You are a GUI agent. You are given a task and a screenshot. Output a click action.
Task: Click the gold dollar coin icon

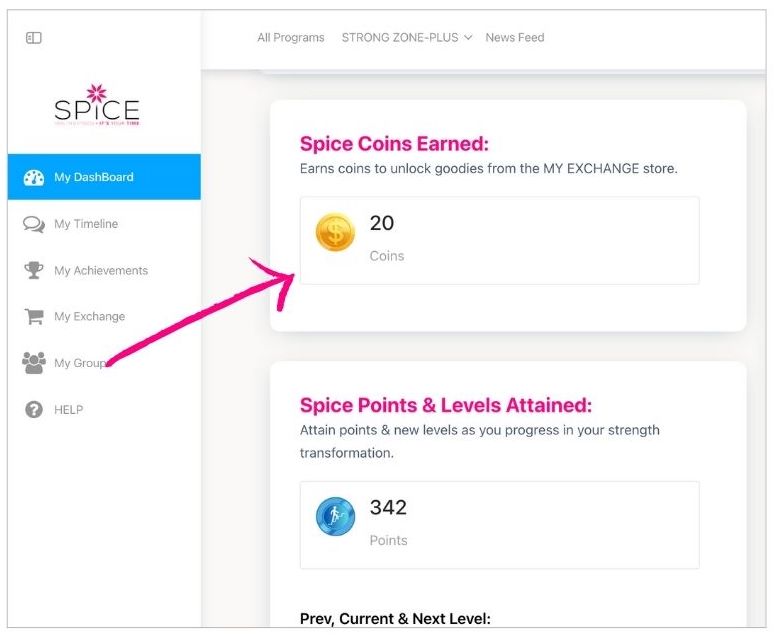click(335, 233)
